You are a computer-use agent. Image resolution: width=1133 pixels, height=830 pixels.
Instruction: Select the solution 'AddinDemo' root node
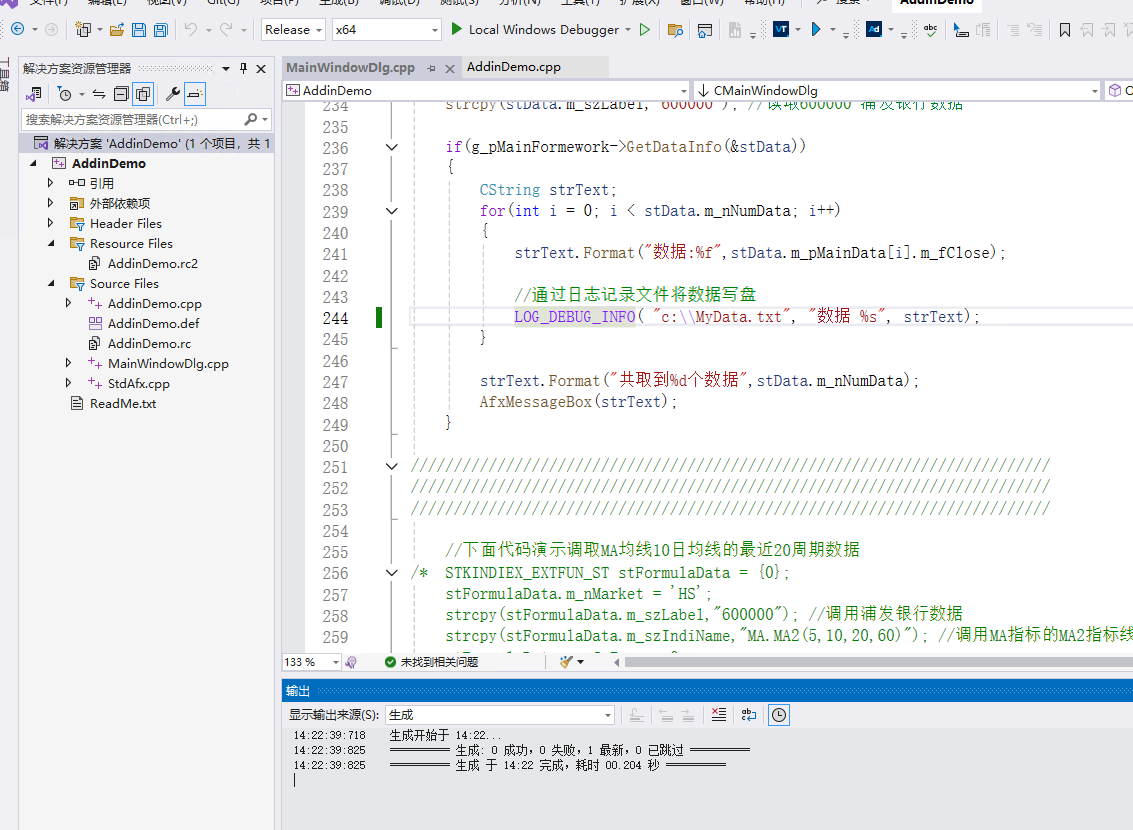(147, 143)
